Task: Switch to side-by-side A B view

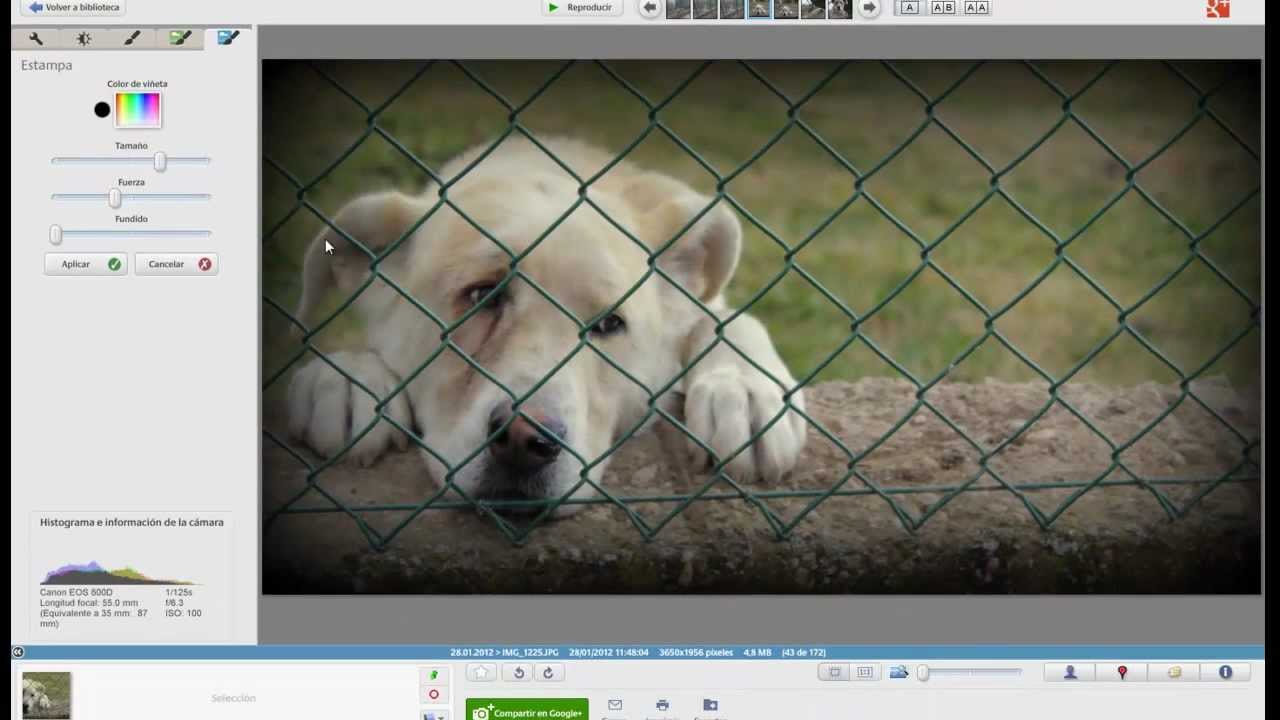Action: 943,8
